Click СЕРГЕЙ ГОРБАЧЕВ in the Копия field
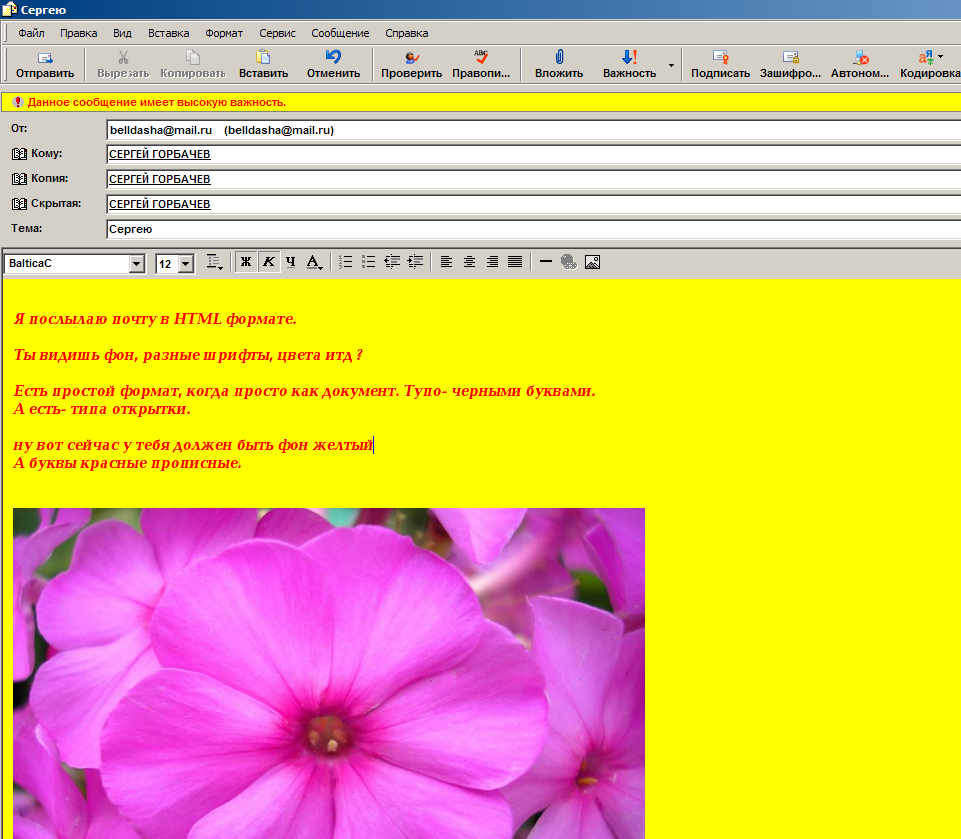This screenshot has width=961, height=839. 159,179
